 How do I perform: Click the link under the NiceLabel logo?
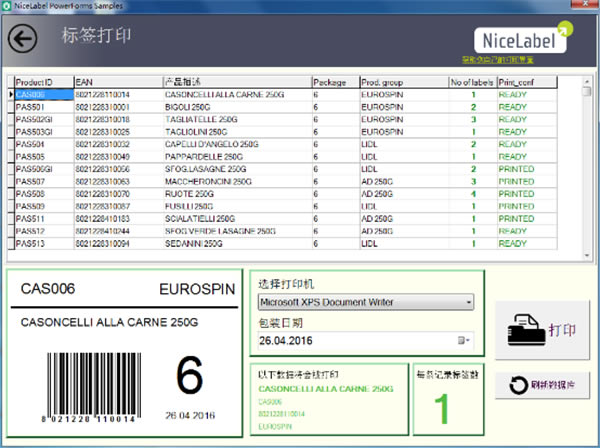521,61
